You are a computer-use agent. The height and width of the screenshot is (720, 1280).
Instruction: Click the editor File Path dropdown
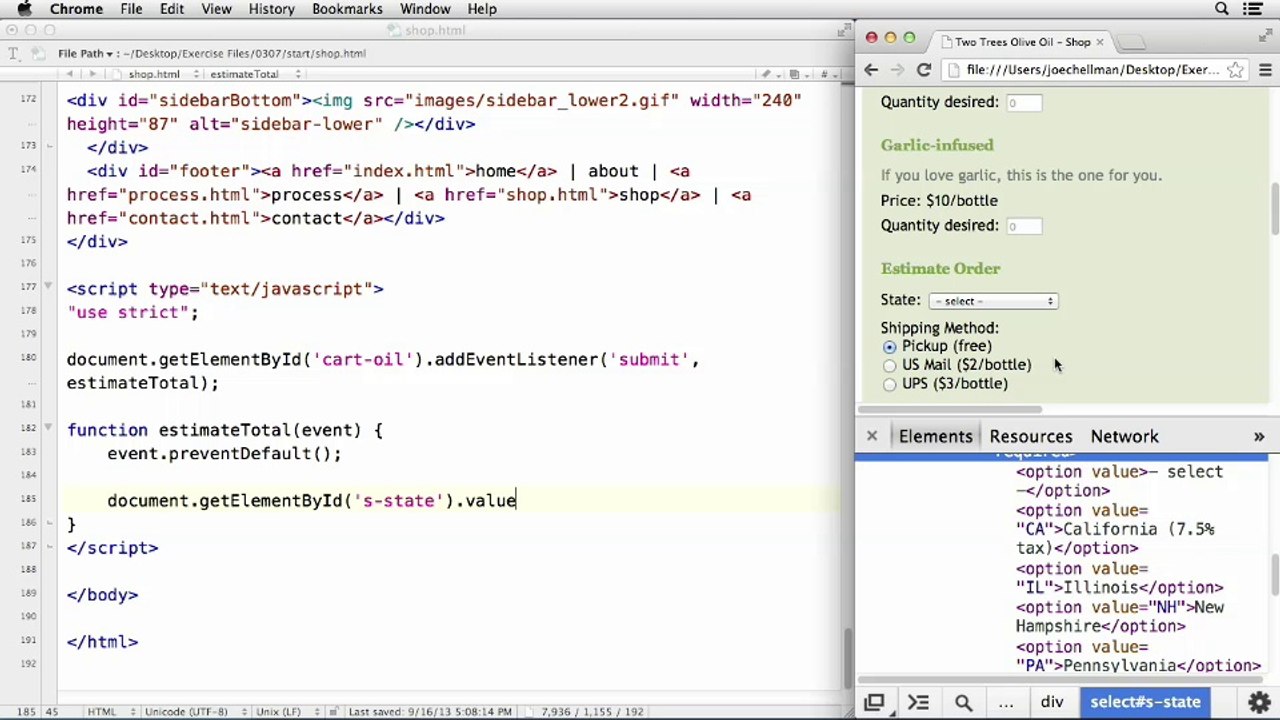coord(85,53)
